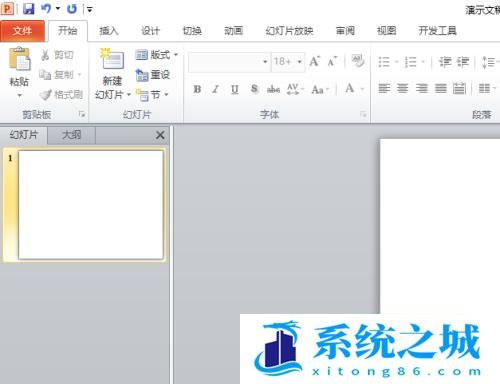Toggle Align Text Left
Image resolution: width=500 pixels, height=384 pixels.
pos(384,88)
